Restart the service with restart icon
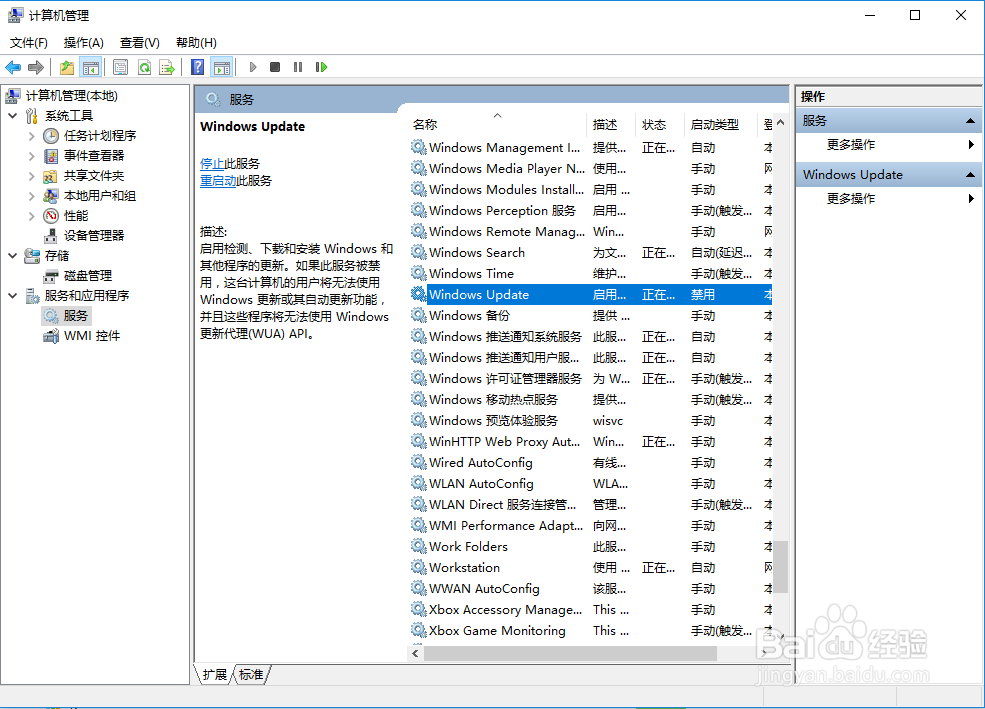 pyautogui.click(x=322, y=67)
